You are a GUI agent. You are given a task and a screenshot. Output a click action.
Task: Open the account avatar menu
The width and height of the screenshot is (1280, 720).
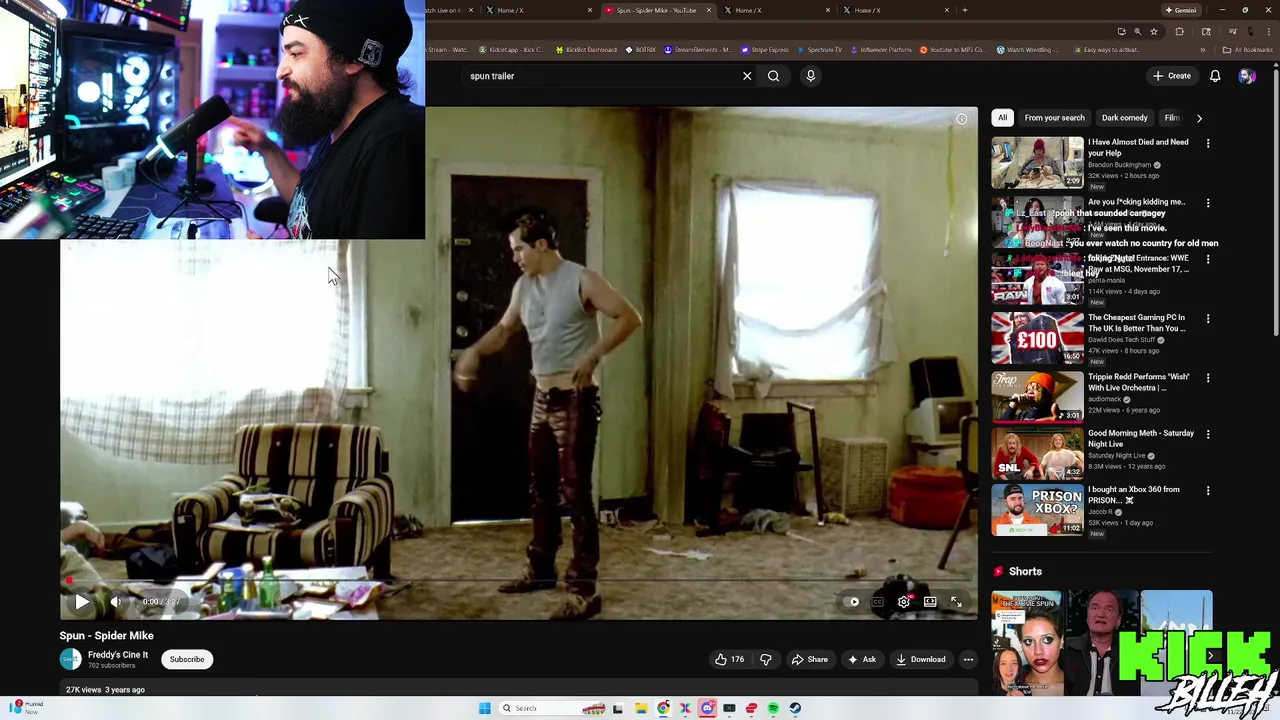coord(1247,76)
